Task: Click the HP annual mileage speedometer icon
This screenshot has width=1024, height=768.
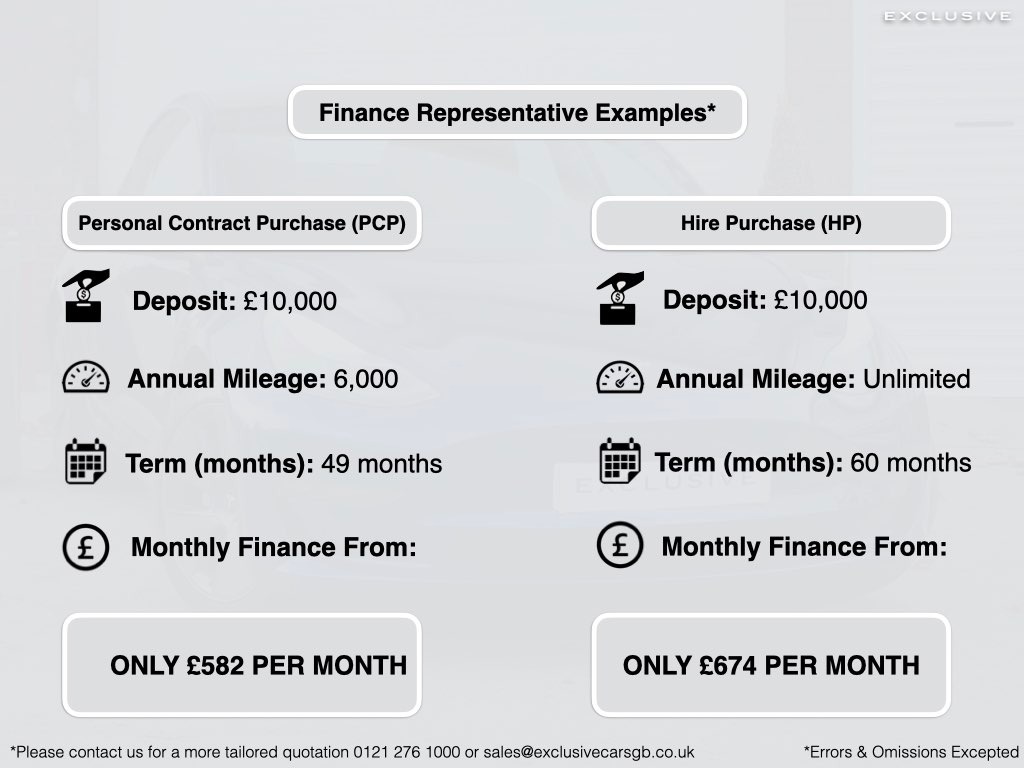Action: pyautogui.click(x=620, y=377)
